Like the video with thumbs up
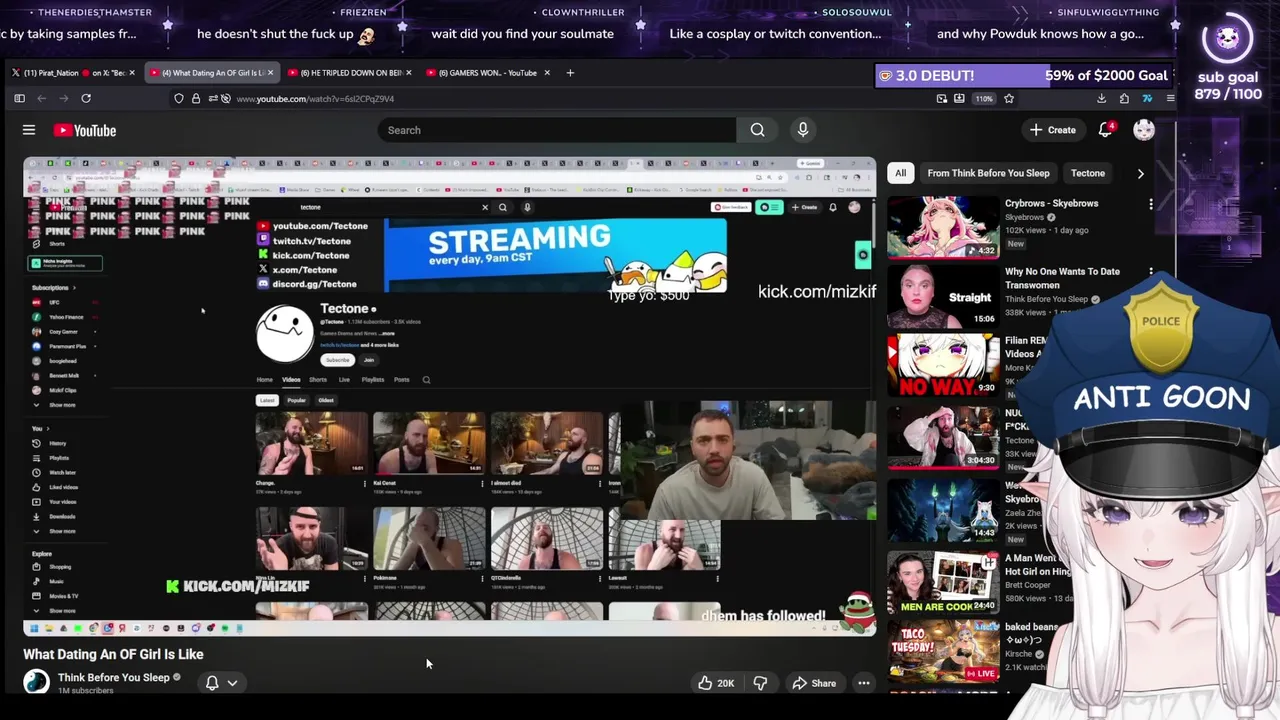 (x=716, y=683)
